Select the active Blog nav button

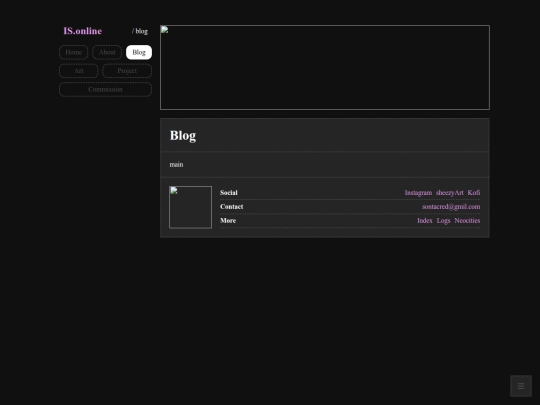coord(139,52)
